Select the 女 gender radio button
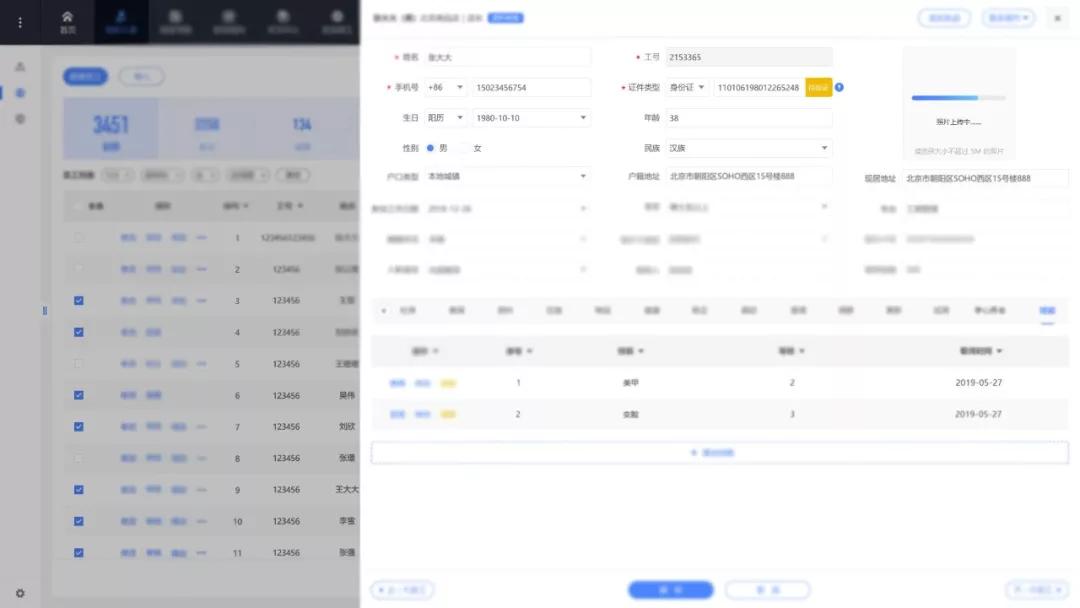This screenshot has width=1080, height=608. (464, 148)
